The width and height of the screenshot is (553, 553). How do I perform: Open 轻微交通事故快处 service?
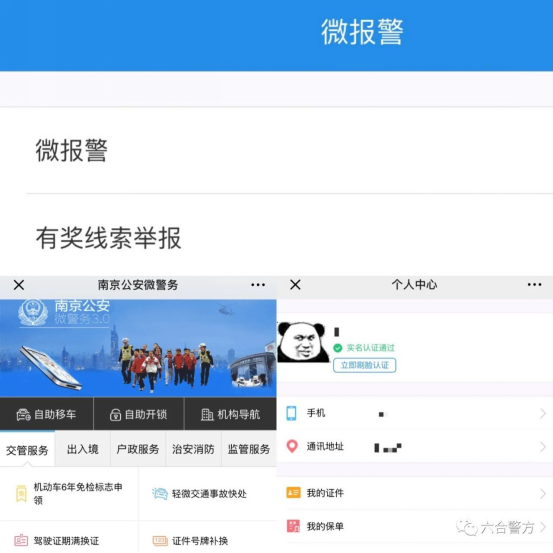coord(207,493)
